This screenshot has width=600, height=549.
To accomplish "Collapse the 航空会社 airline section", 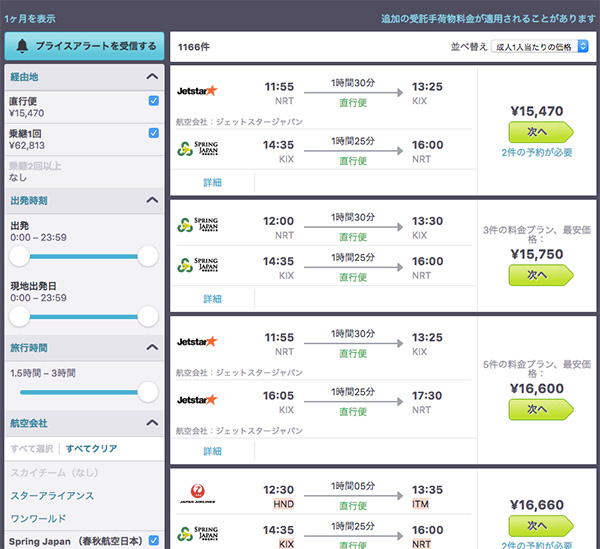I will tap(152, 423).
